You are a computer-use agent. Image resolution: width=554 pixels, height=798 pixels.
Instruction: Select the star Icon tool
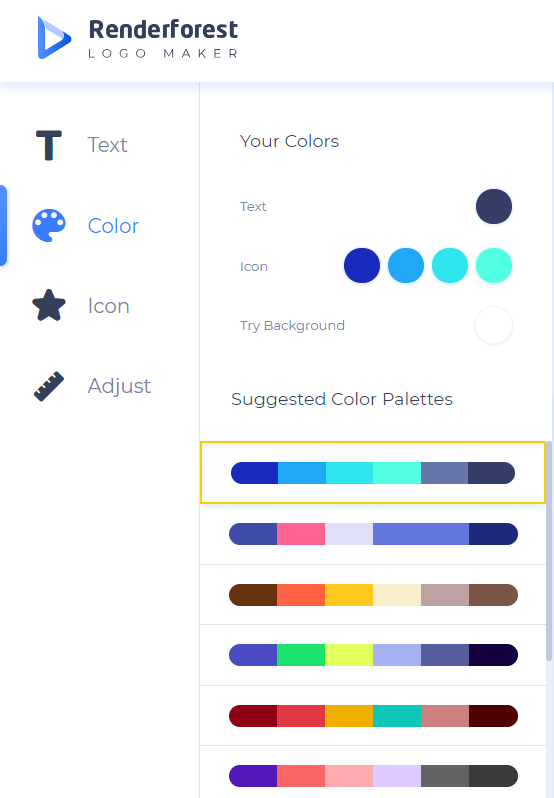49,305
